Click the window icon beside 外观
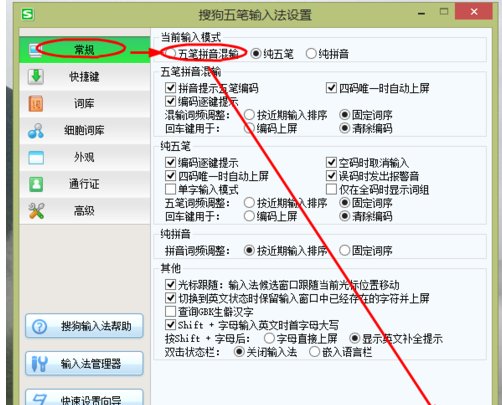The height and width of the screenshot is (405, 502). 36,157
